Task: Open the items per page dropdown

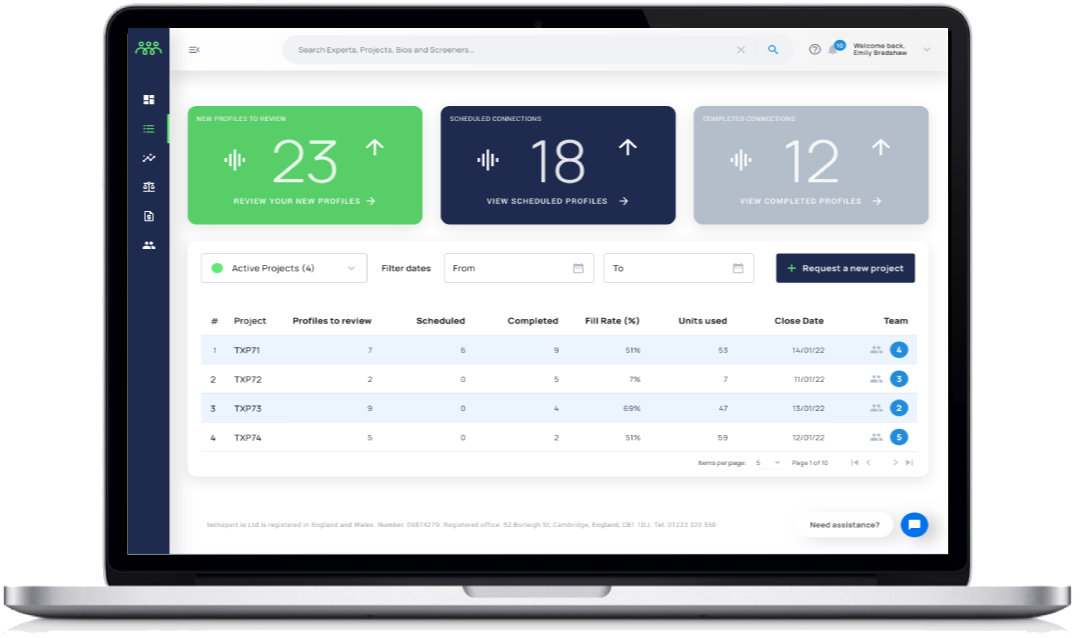Action: tap(768, 463)
